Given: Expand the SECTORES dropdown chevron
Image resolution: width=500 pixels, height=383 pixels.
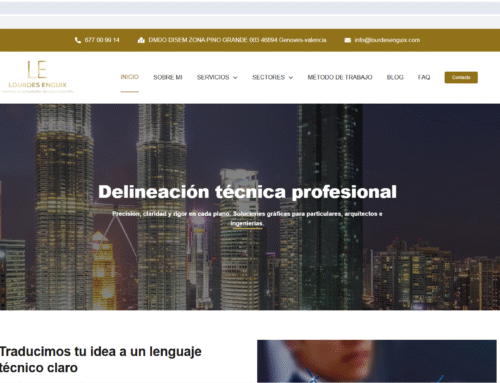Looking at the screenshot, I should click(x=291, y=78).
